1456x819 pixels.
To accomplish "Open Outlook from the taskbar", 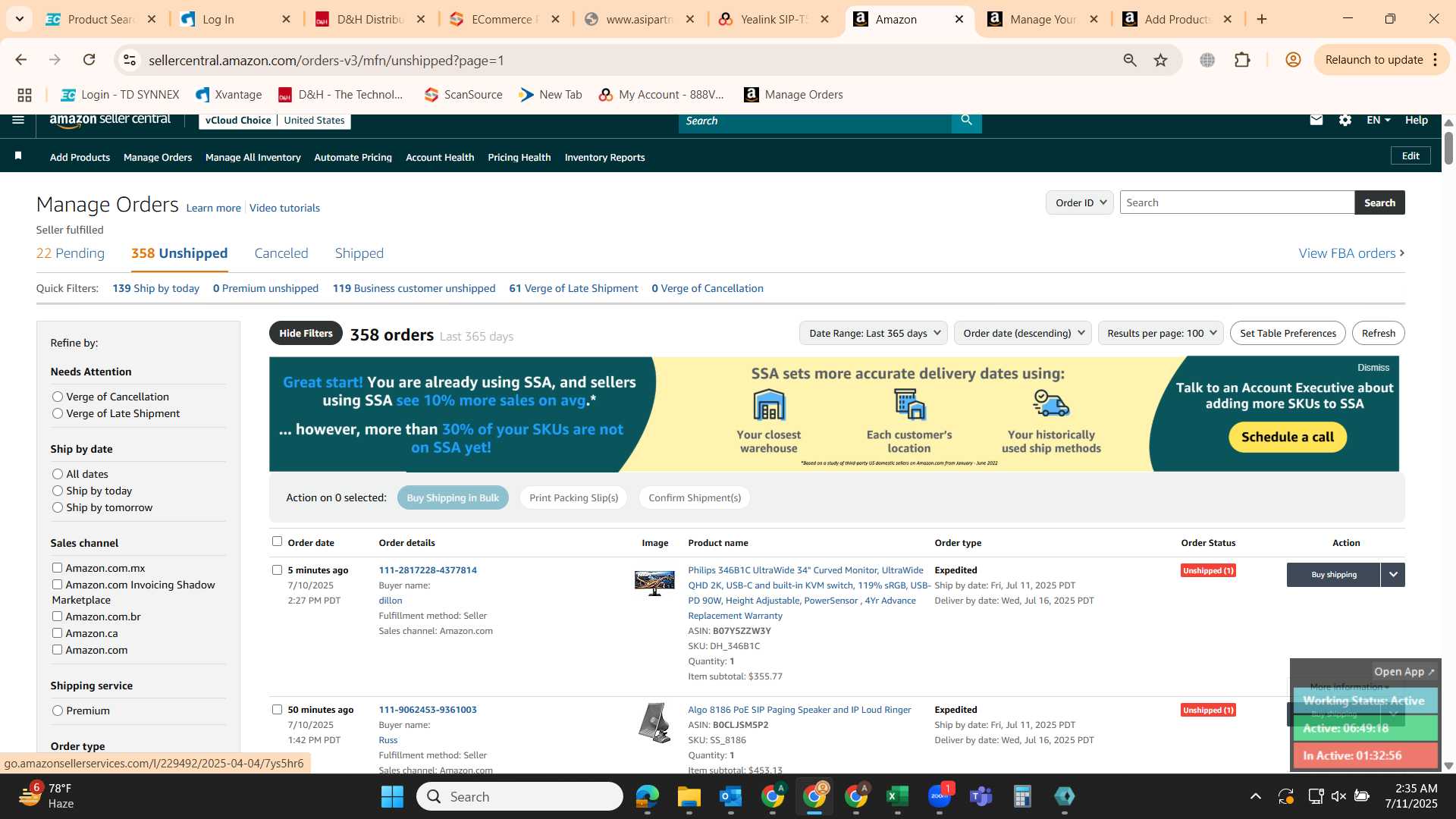I will click(x=730, y=796).
